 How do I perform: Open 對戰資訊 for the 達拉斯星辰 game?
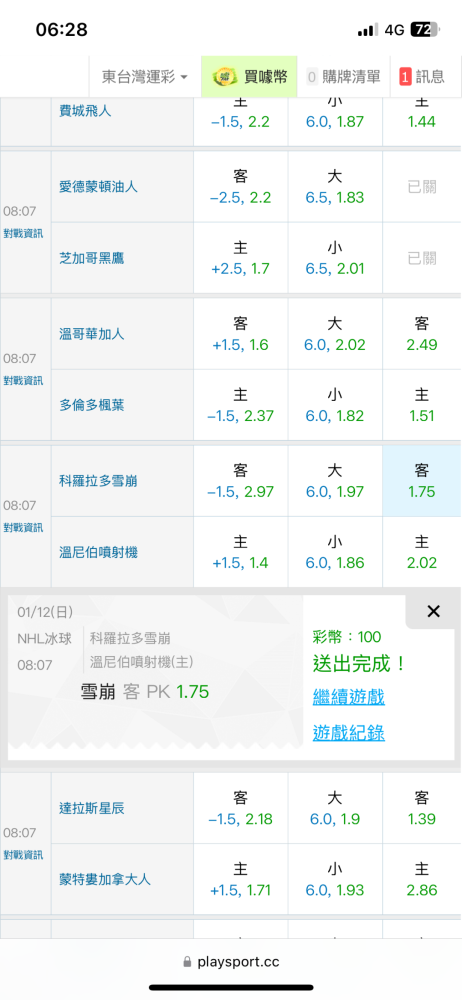24,855
